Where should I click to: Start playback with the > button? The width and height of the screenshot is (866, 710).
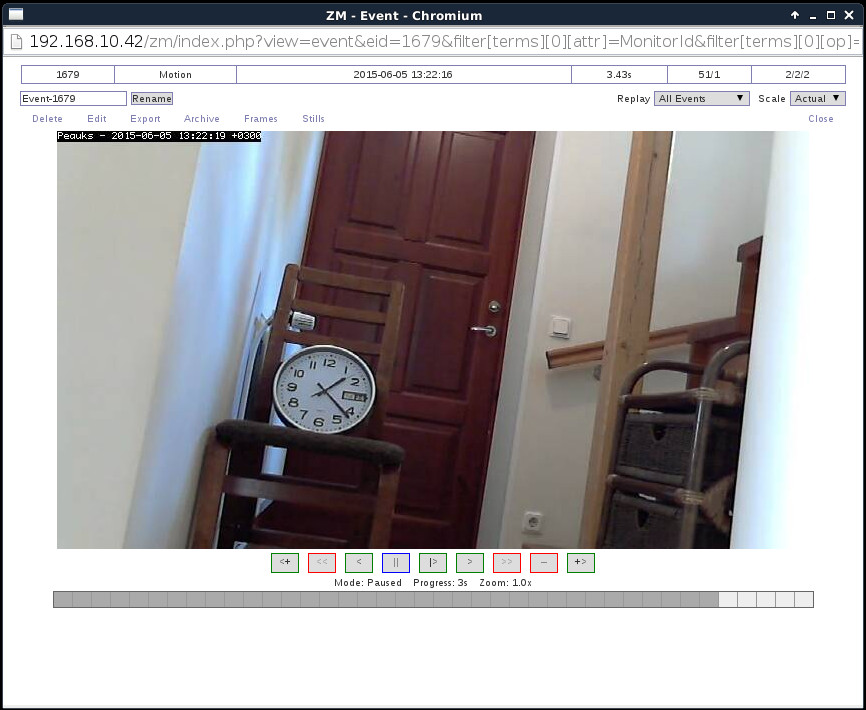pyautogui.click(x=470, y=562)
